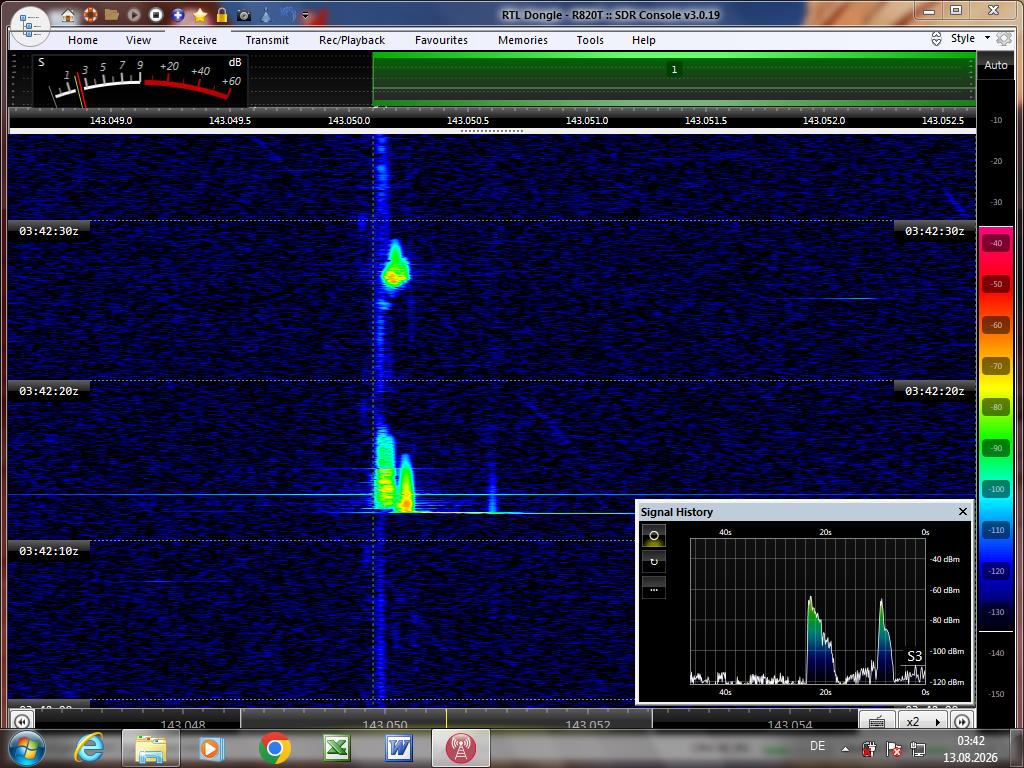Viewport: 1024px width, 768px height.
Task: Click the lifebuoy help icon
Action: coord(90,14)
